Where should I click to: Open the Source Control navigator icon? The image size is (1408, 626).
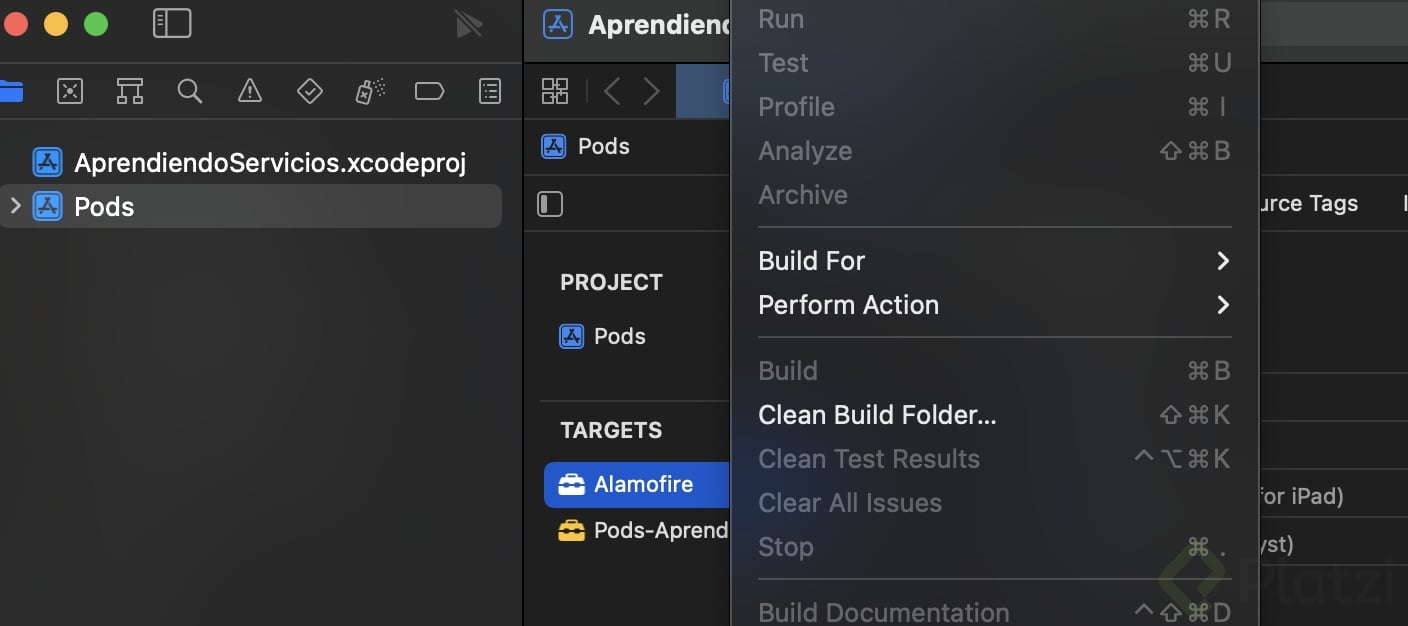tap(70, 92)
